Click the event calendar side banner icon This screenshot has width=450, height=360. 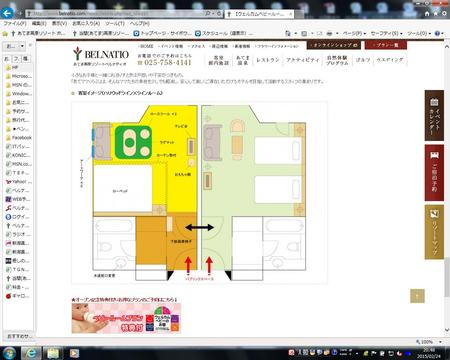tap(434, 115)
